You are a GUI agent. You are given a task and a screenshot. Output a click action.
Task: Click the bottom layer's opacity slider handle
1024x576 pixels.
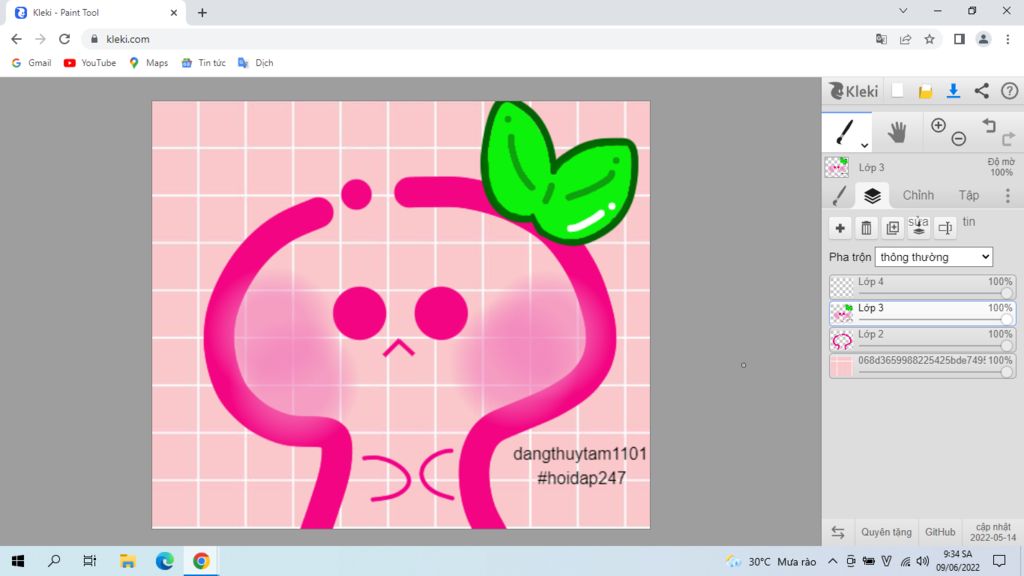coord(1006,372)
